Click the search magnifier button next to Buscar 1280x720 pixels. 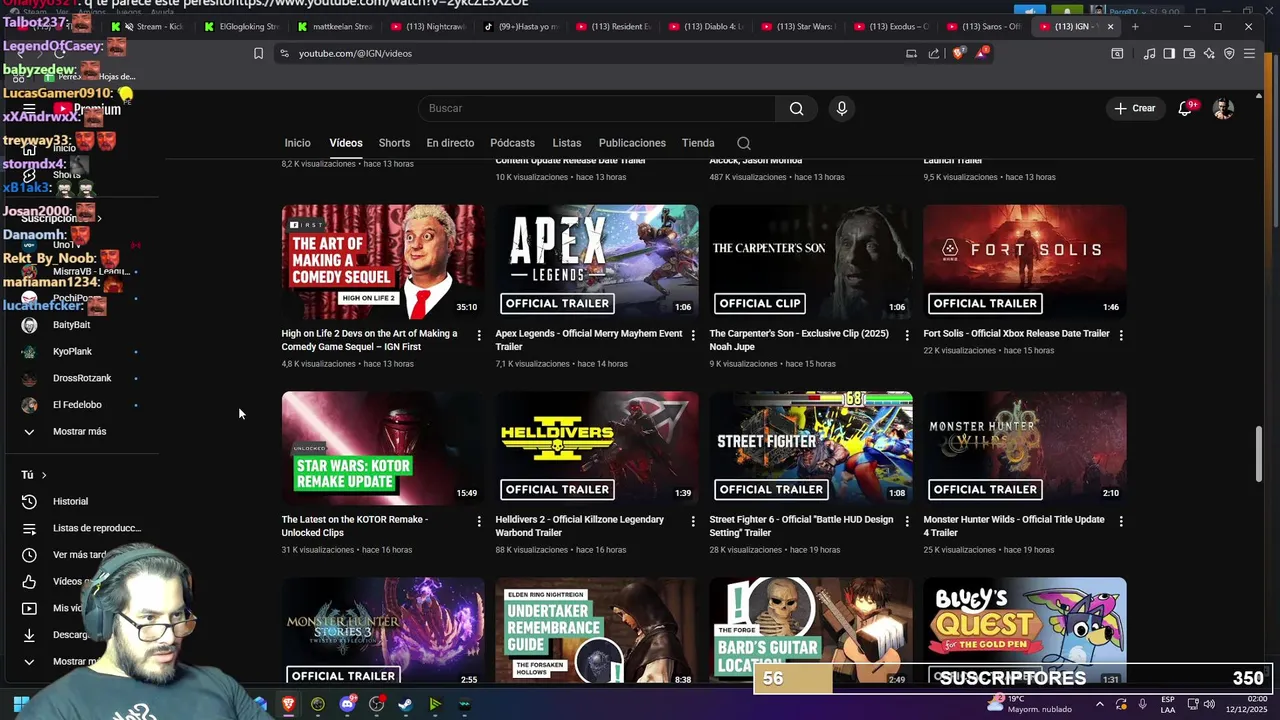(x=796, y=108)
